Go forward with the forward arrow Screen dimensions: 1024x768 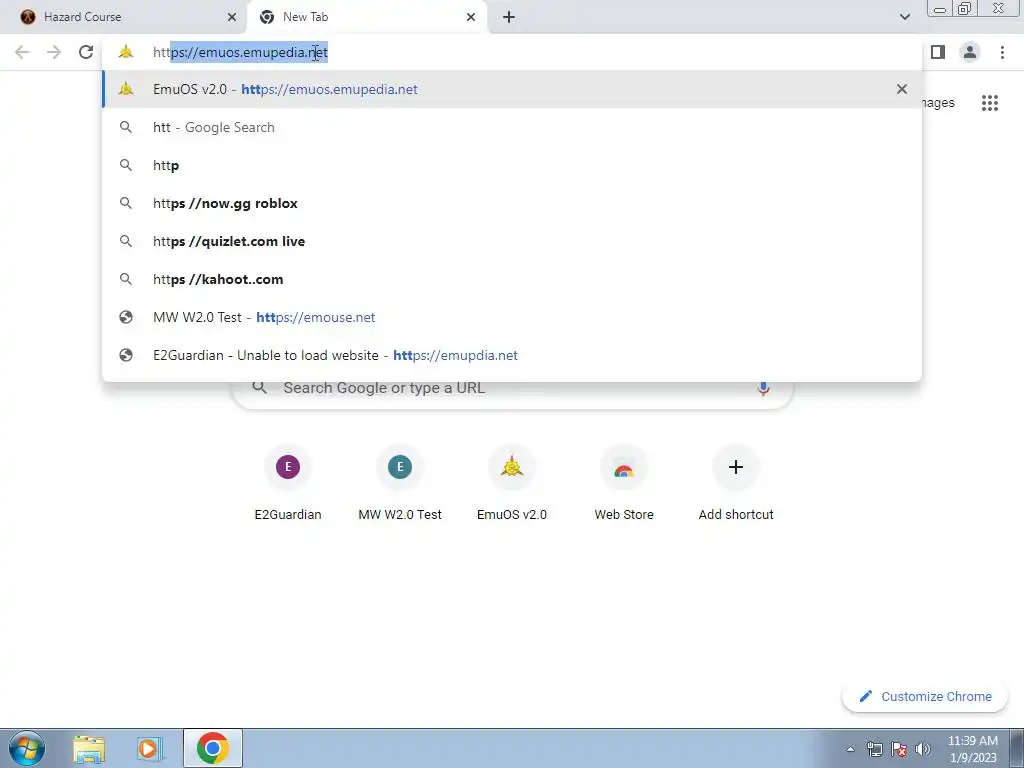click(54, 52)
